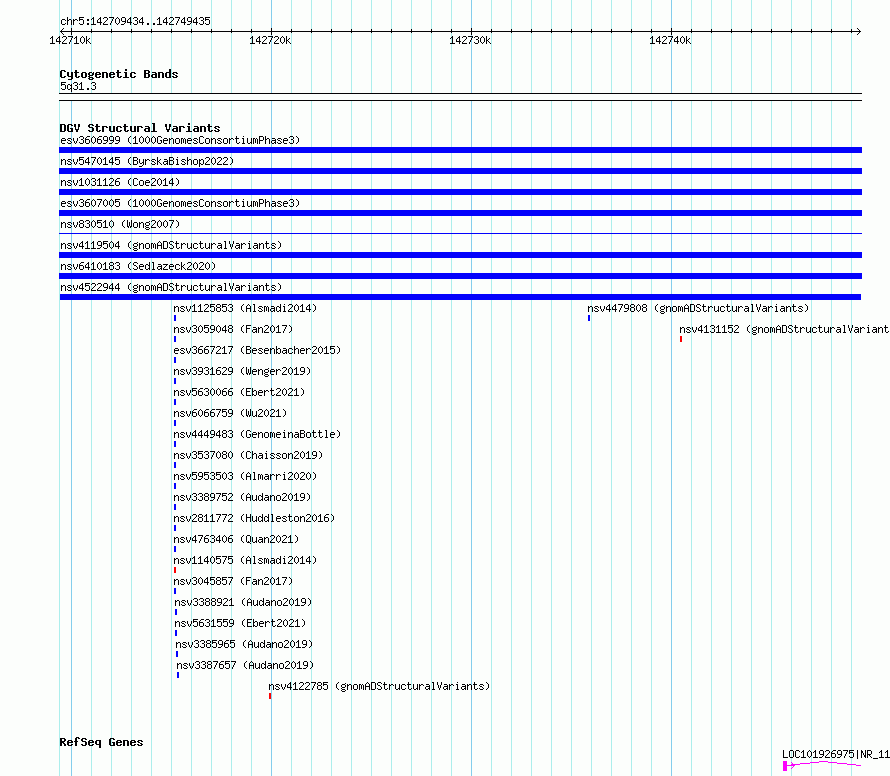The width and height of the screenshot is (890, 776).
Task: Select the blue bar under nsv1031126
Action: [x=460, y=192]
